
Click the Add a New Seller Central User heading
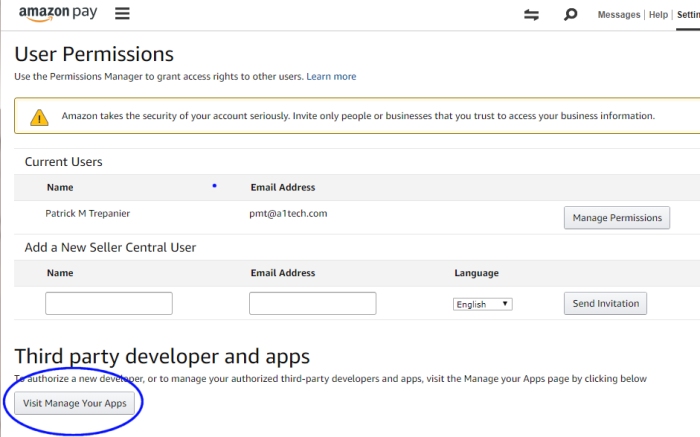click(x=110, y=247)
